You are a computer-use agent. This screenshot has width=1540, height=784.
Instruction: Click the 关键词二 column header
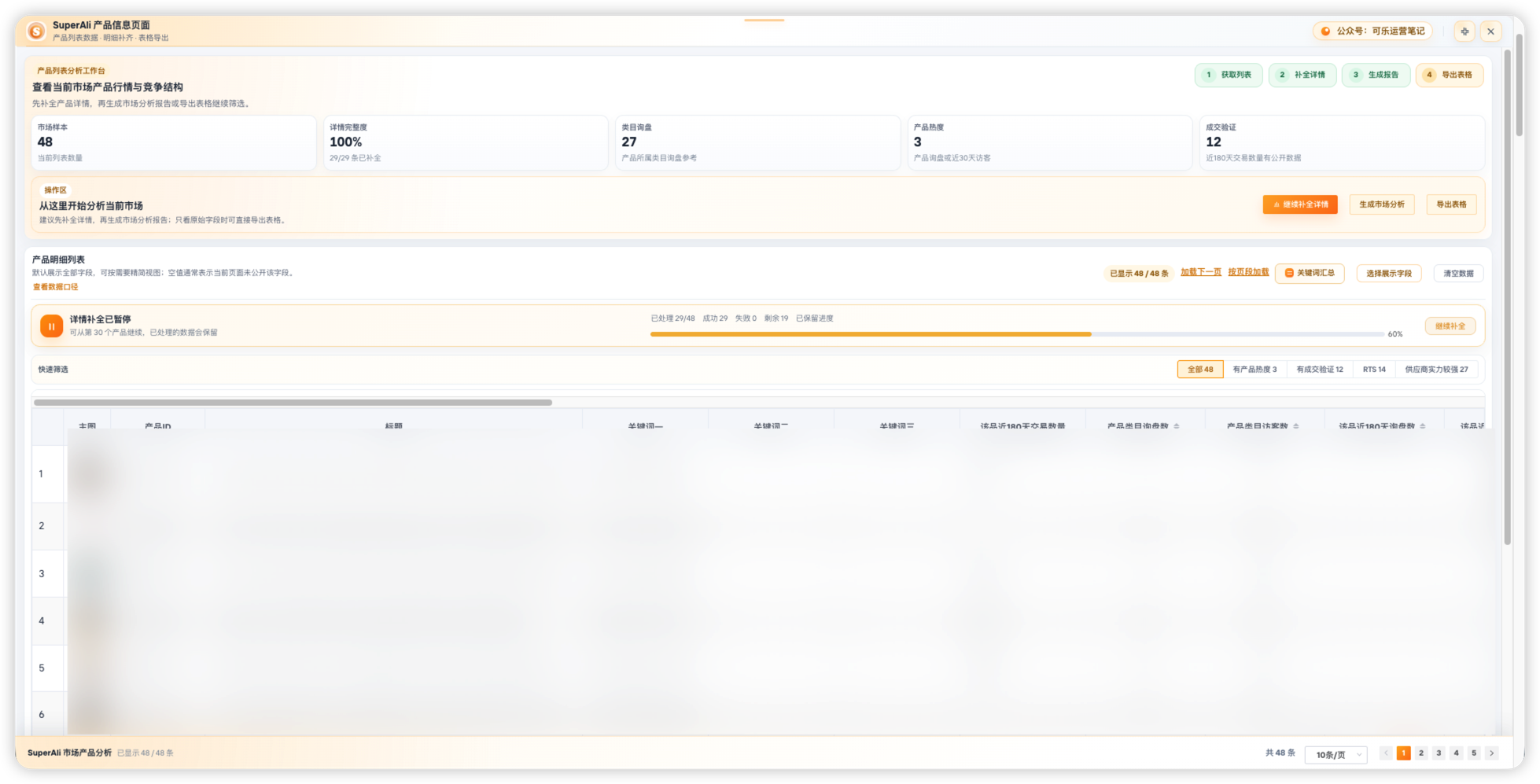(x=772, y=426)
